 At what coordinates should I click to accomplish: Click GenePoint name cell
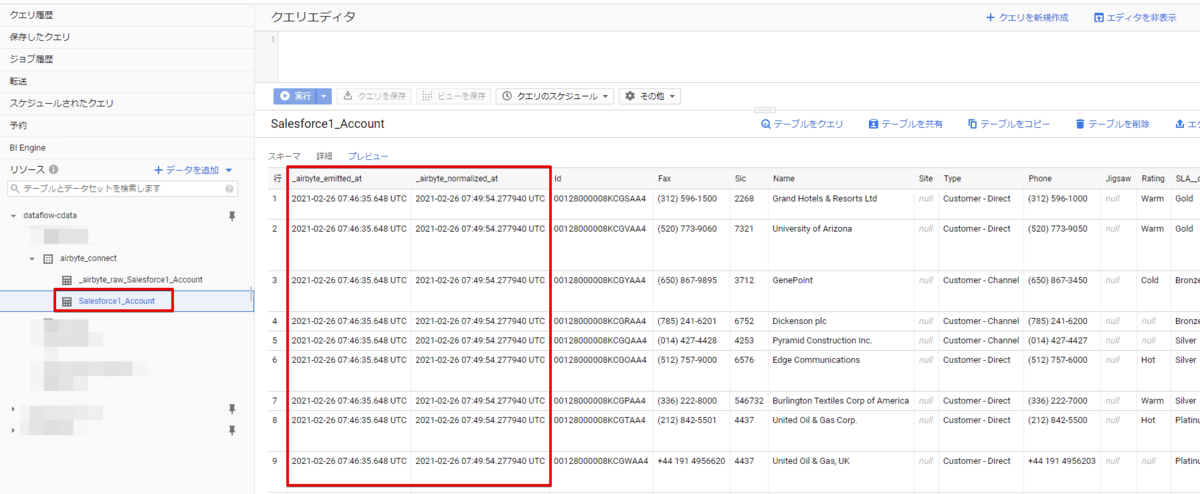coord(793,280)
